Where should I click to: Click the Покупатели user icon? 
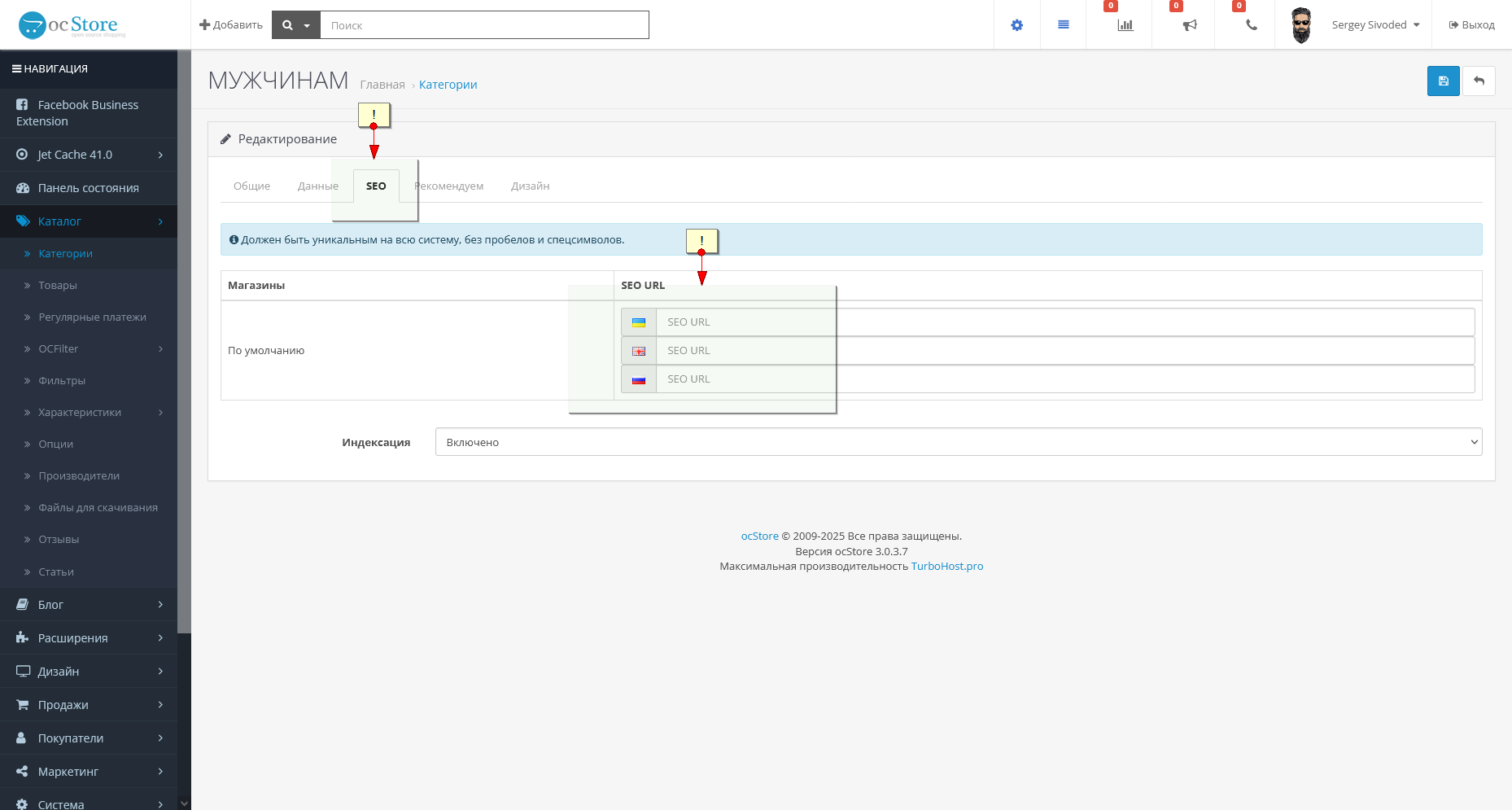coord(22,738)
